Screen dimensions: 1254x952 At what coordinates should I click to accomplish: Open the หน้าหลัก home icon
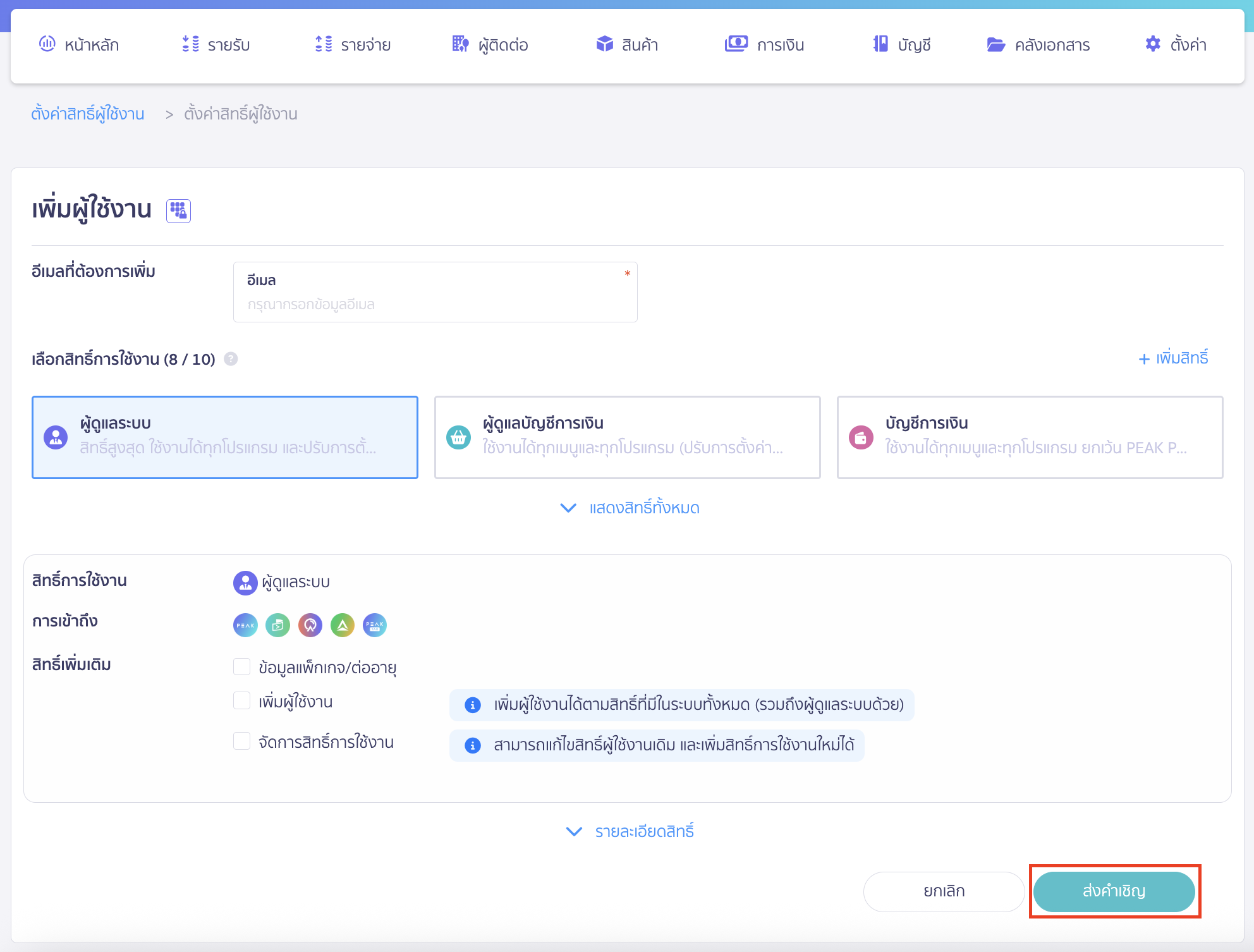point(47,44)
